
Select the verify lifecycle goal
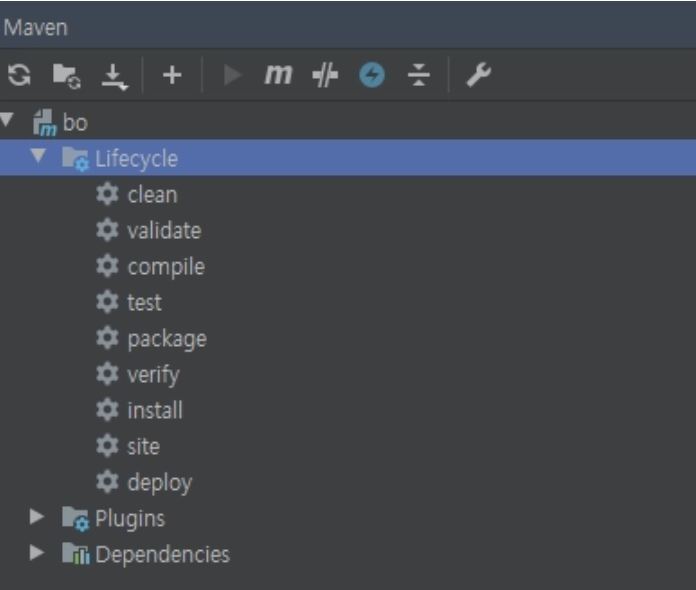pyautogui.click(x=153, y=376)
